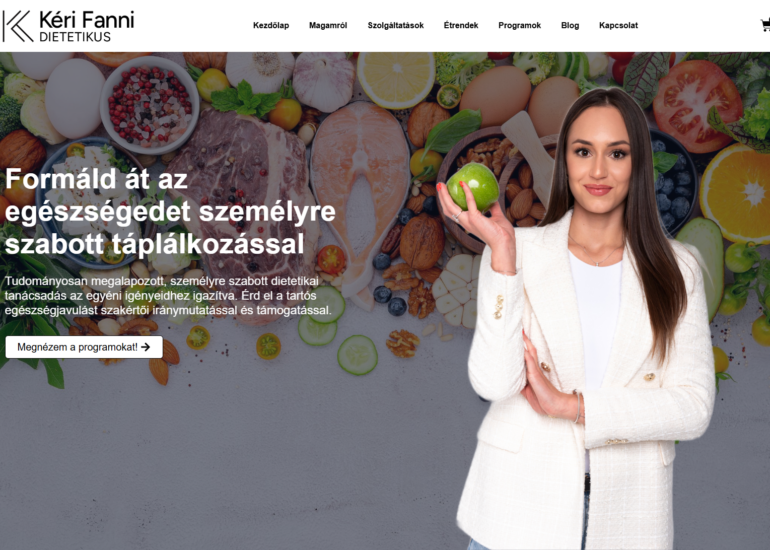This screenshot has height=550, width=770.
Task: Open the shopping cart icon
Action: (x=766, y=25)
